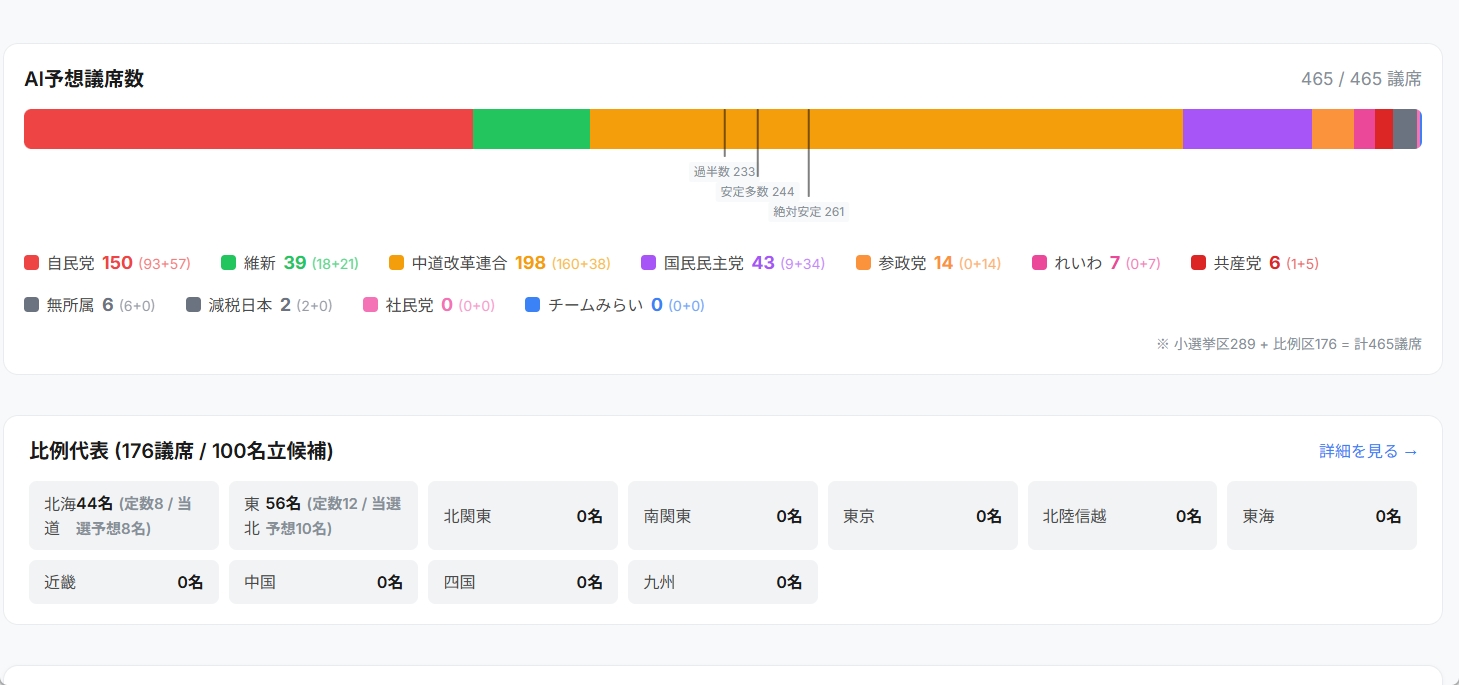Click the 安定多数 244 threshold label
The height and width of the screenshot is (685, 1459).
757,192
